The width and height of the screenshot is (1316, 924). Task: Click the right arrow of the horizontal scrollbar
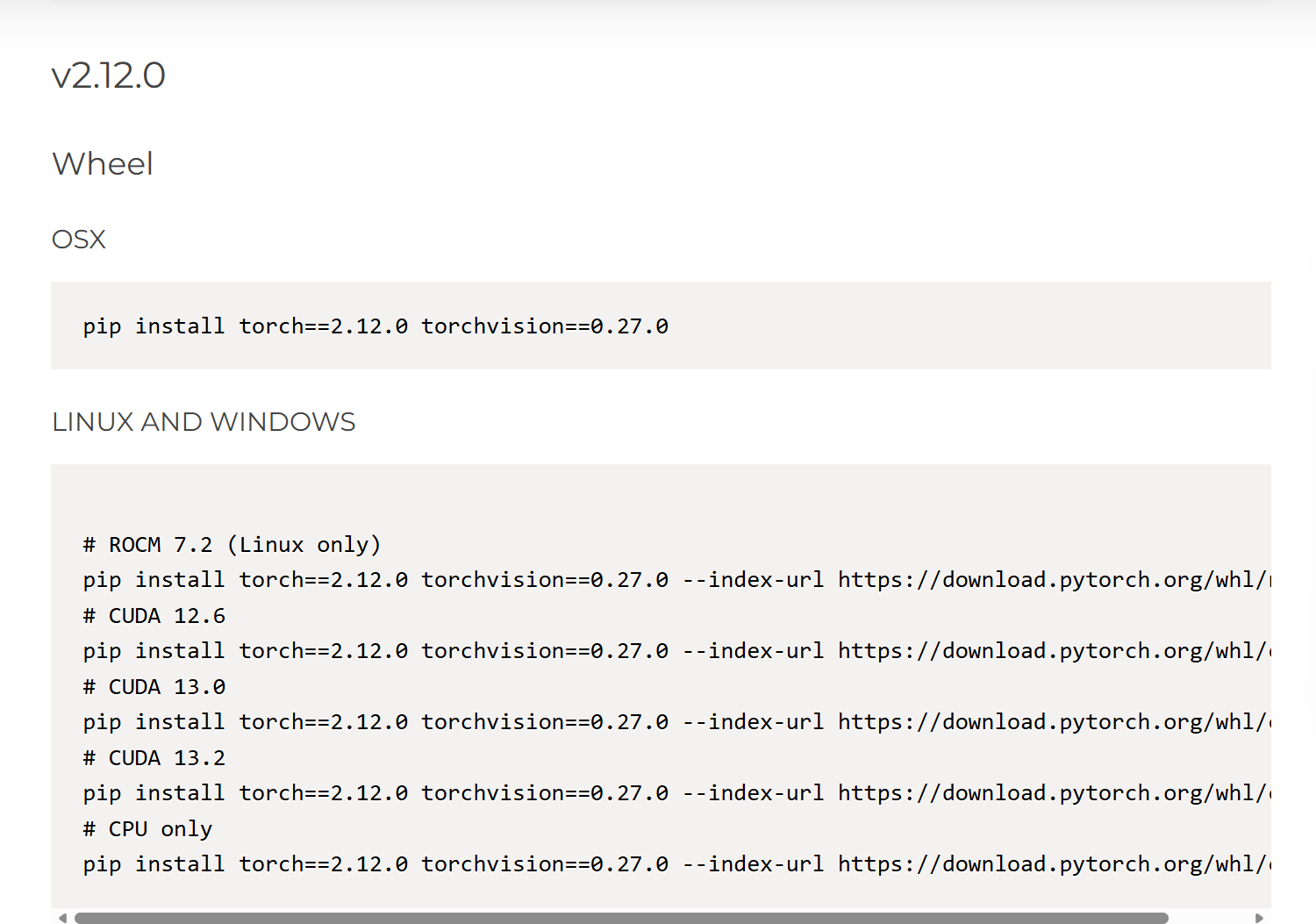pos(1260,918)
